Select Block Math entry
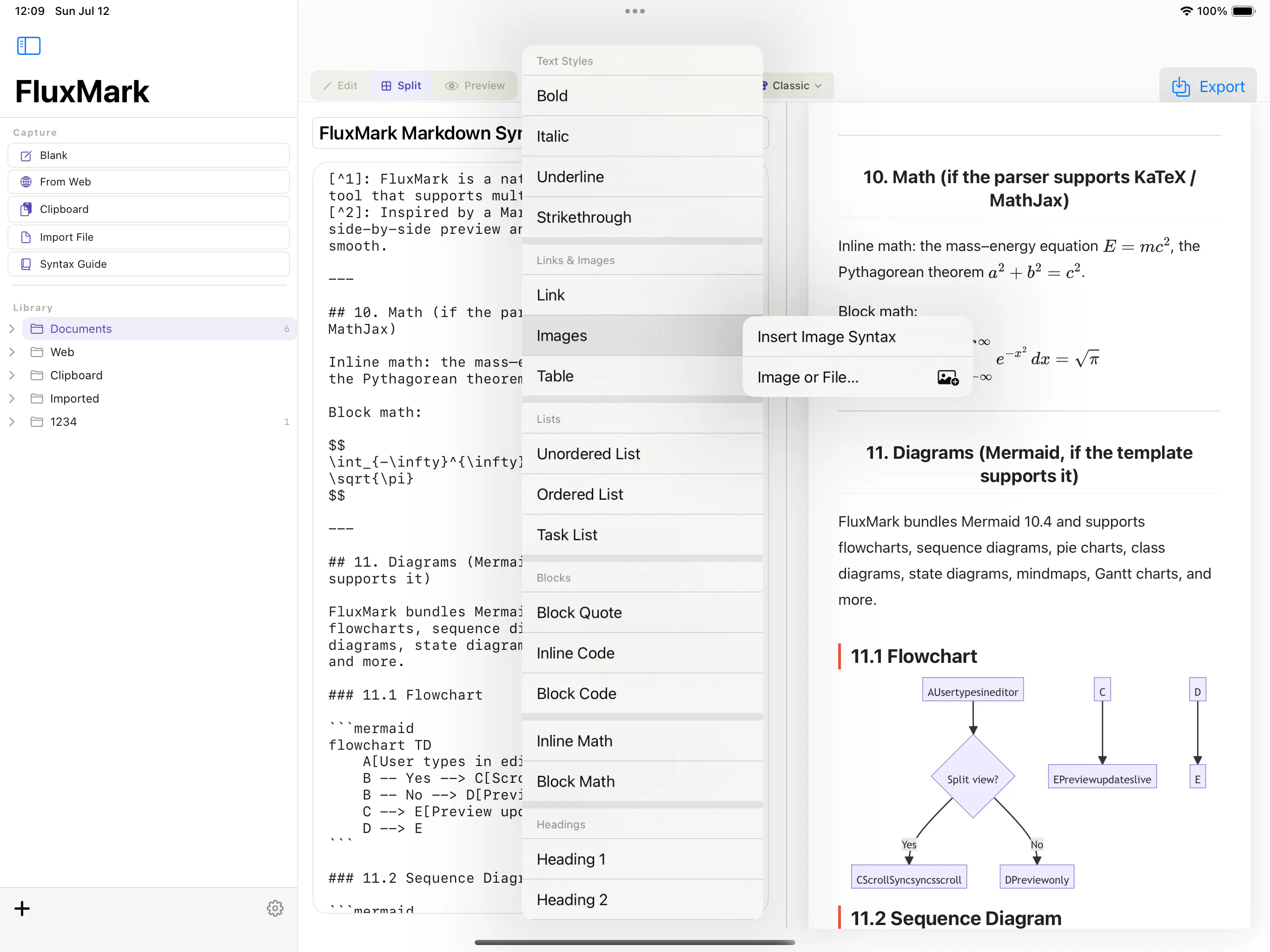1270x952 pixels. 642,781
